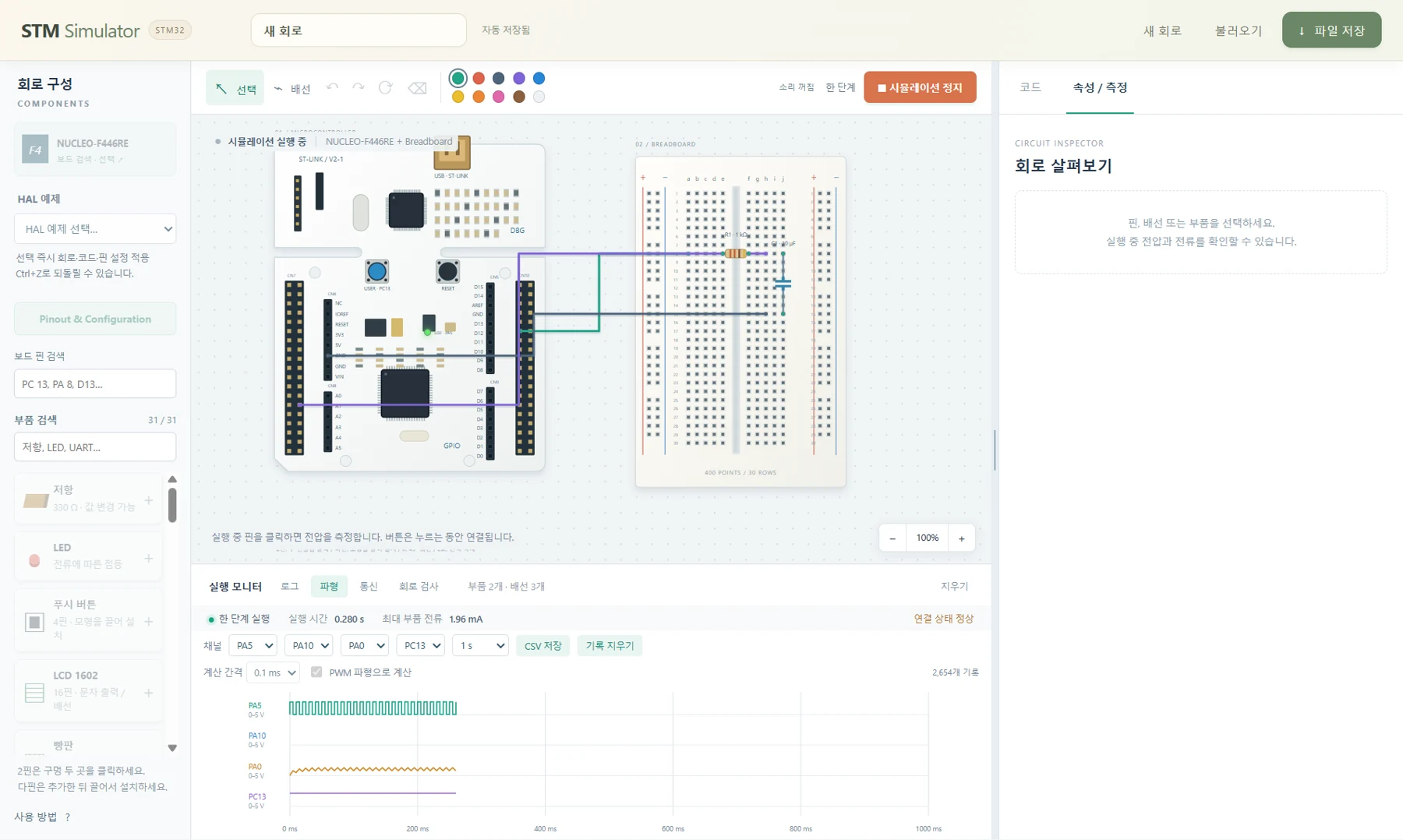Screen dimensions: 1403x840
Task: Open the PA0 channel dropdown
Action: click(x=365, y=646)
